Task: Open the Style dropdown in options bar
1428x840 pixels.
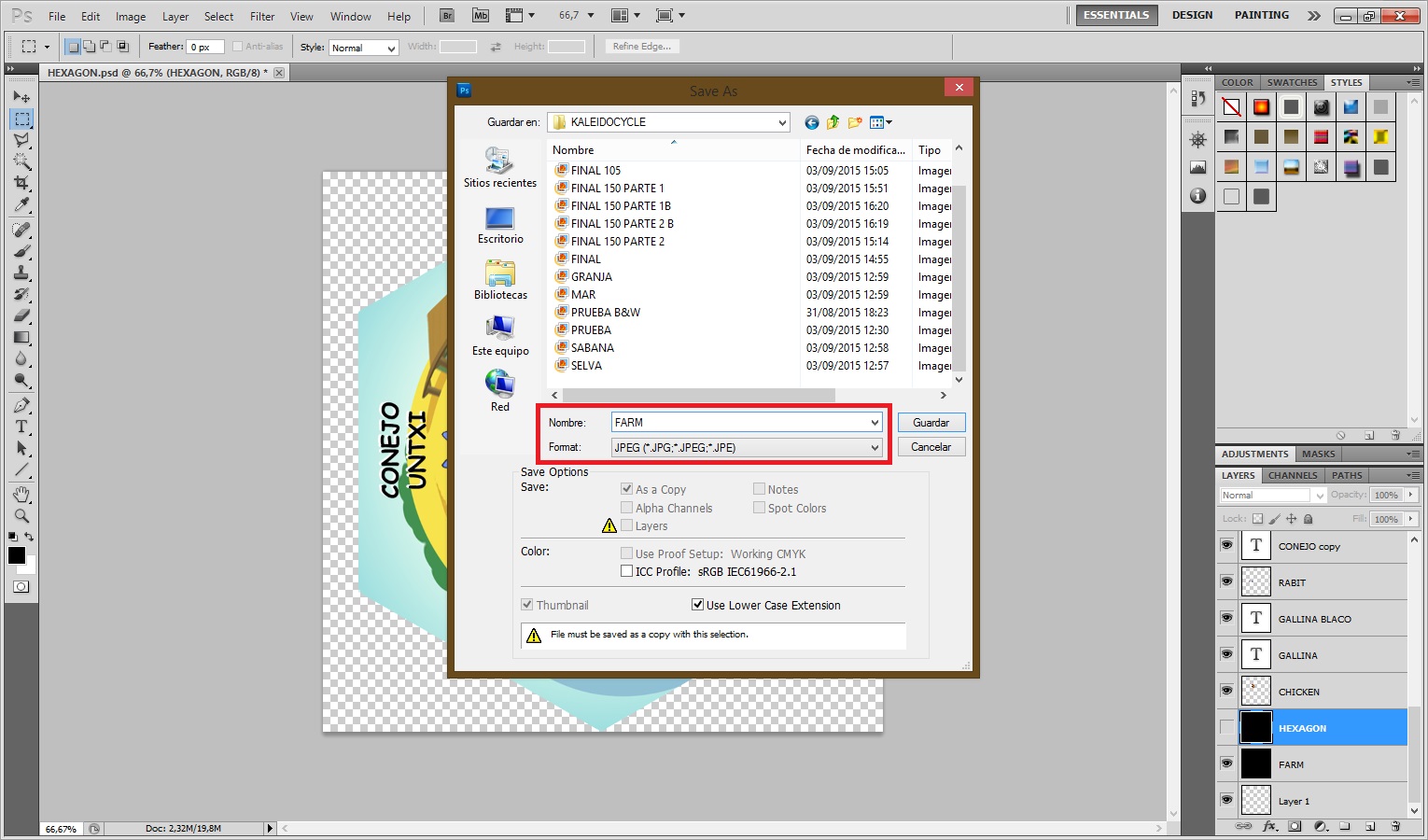Action: 363,48
